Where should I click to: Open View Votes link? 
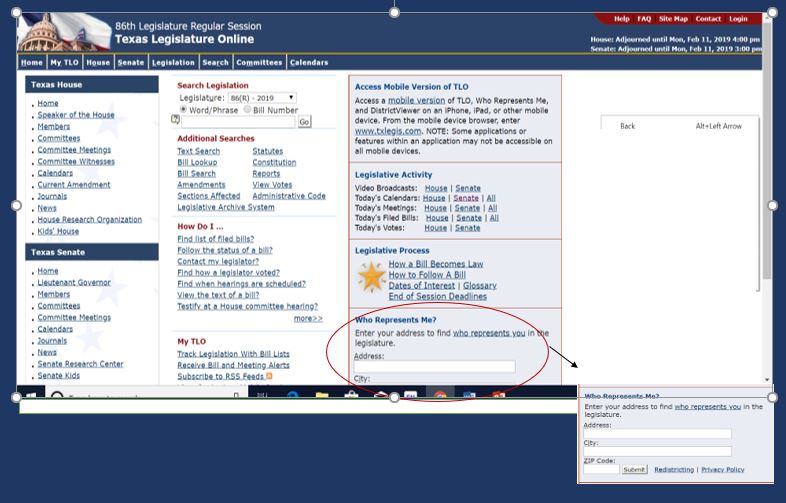tap(272, 185)
